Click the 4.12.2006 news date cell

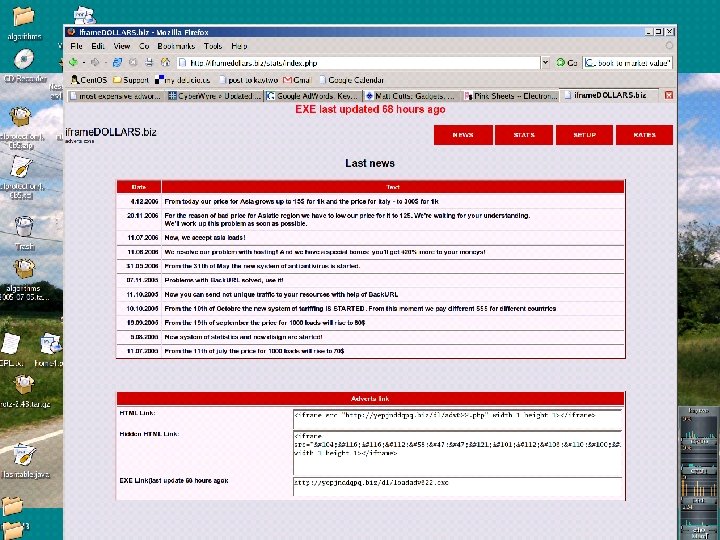tap(139, 201)
